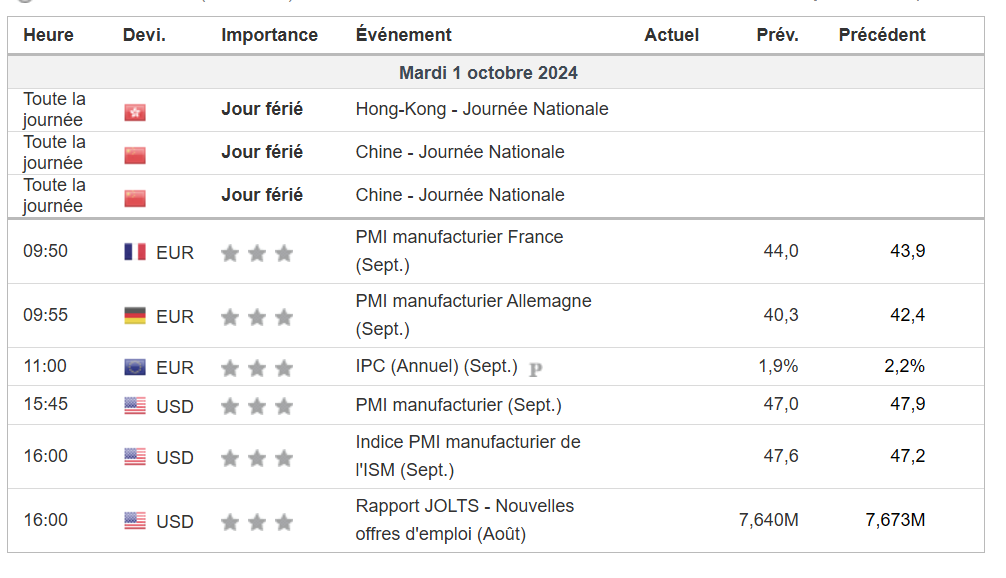Click the Événement column header
This screenshot has width=1006, height=578.
[x=404, y=35]
